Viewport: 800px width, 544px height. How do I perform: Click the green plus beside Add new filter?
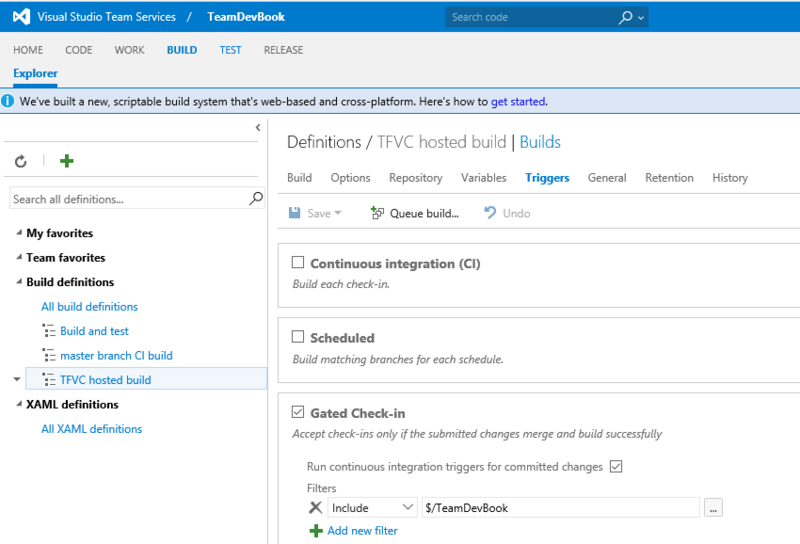coord(316,531)
